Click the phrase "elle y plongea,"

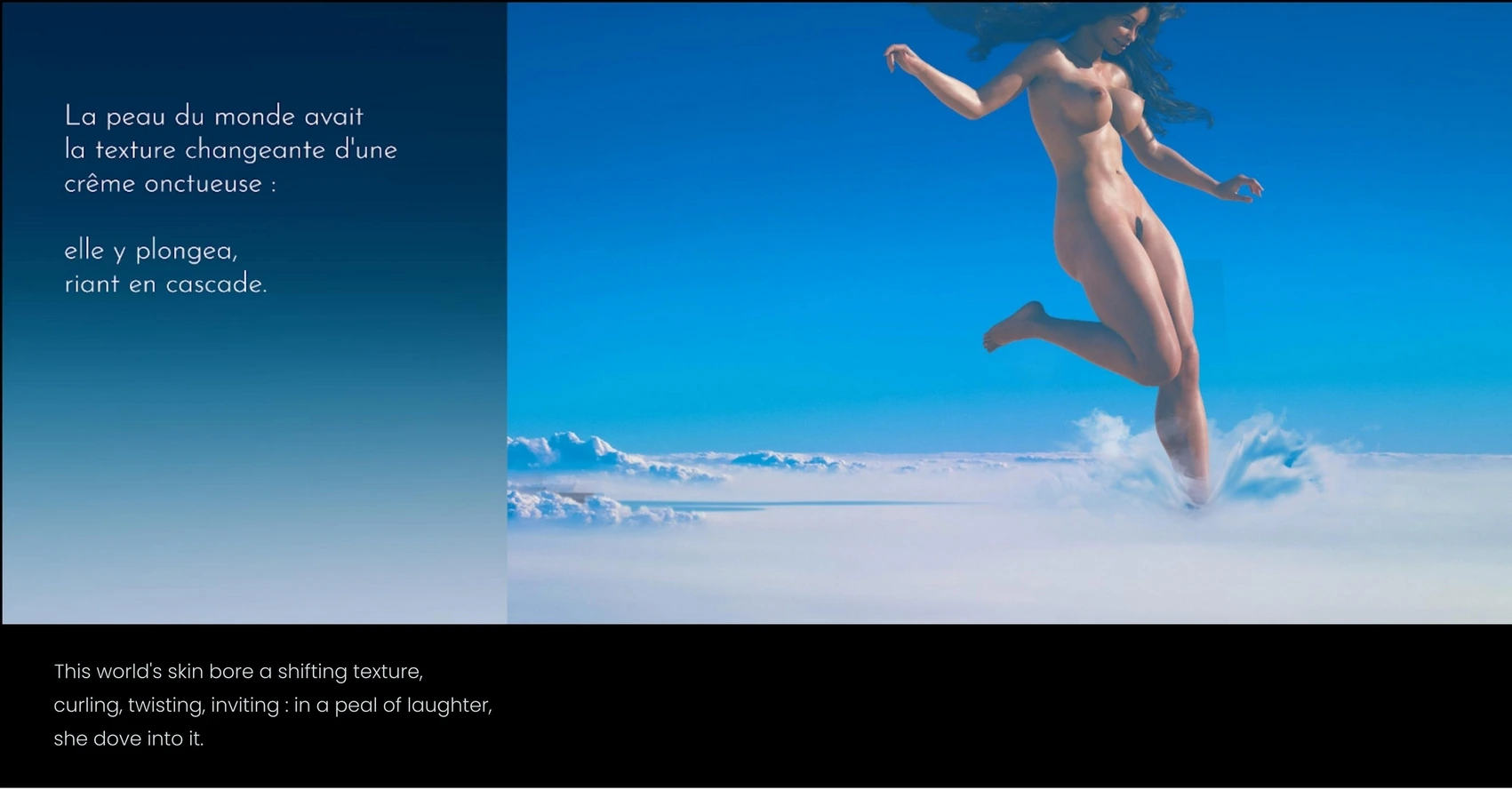[x=150, y=251]
